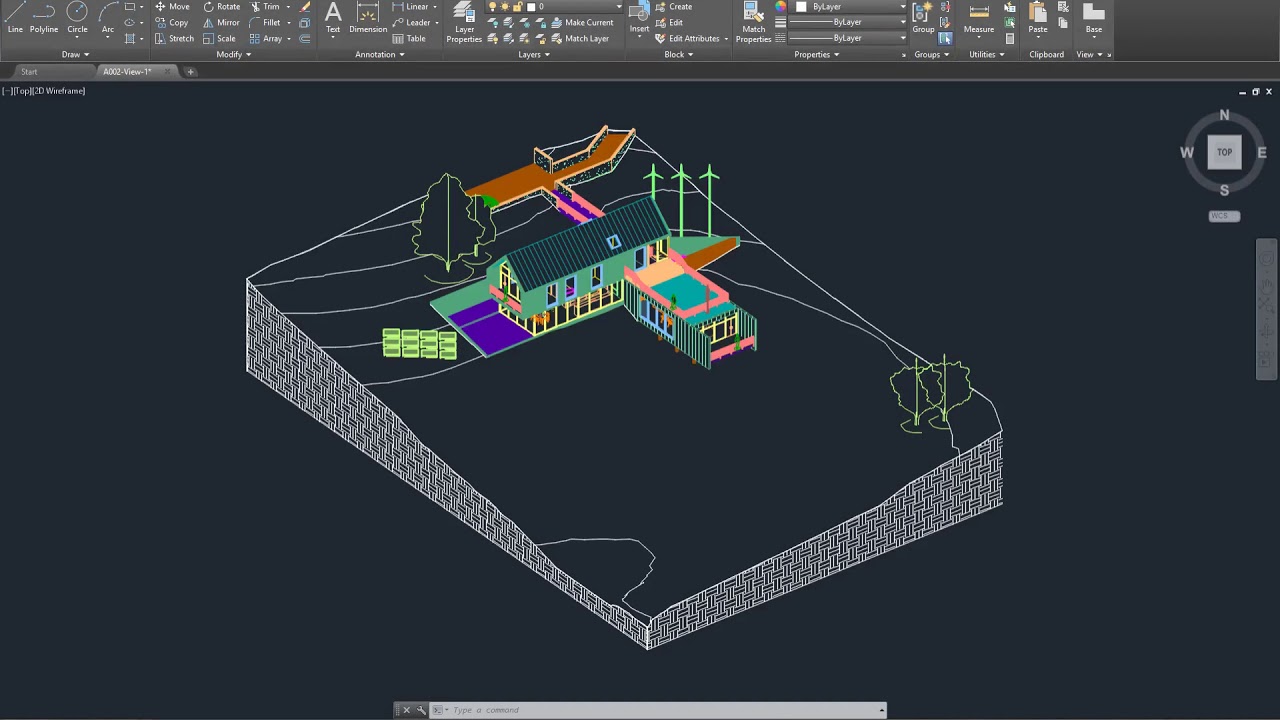The height and width of the screenshot is (720, 1280).
Task: Expand the Annotation panel
Action: pyautogui.click(x=380, y=54)
